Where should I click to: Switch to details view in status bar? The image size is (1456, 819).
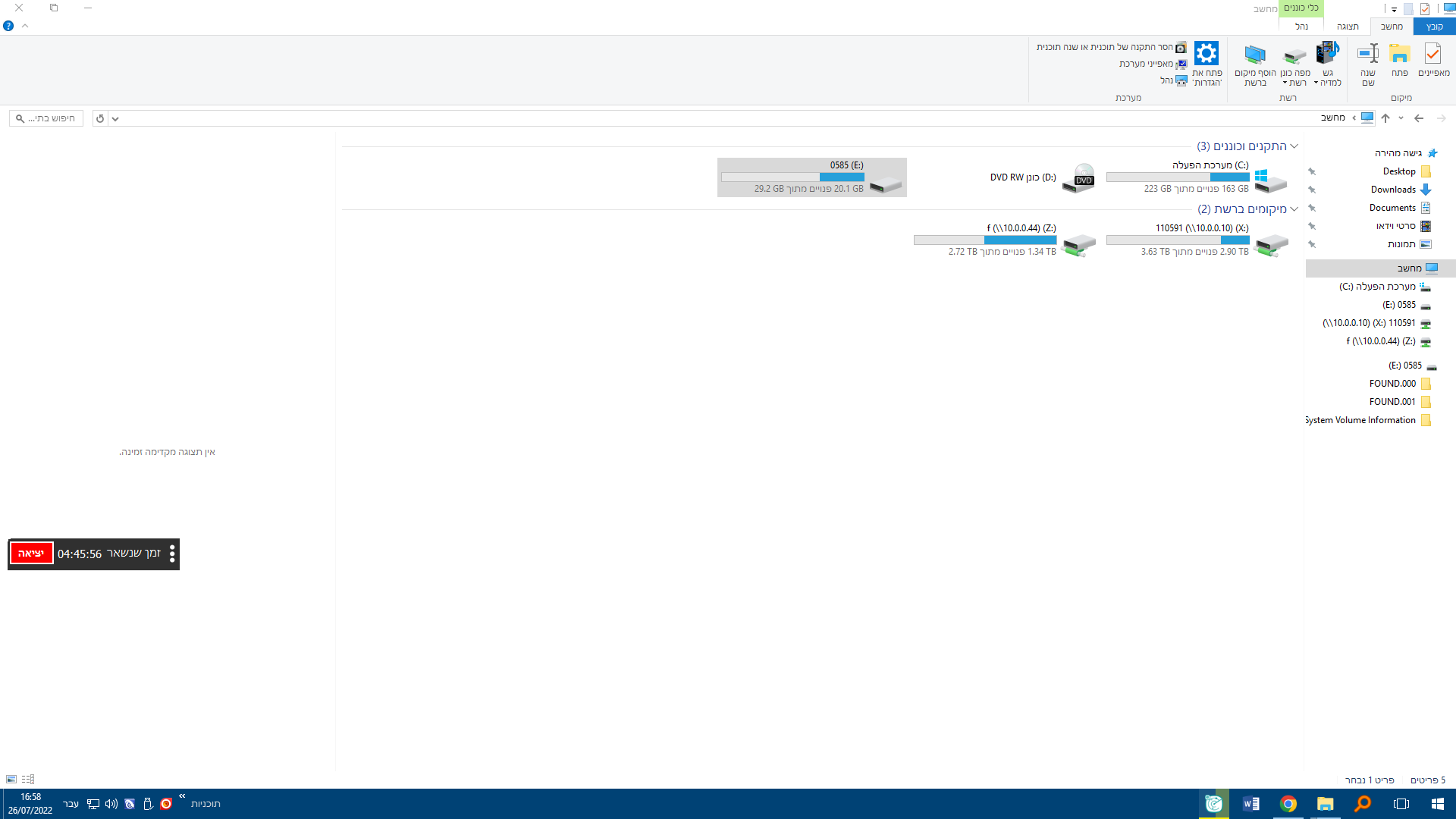pos(28,779)
